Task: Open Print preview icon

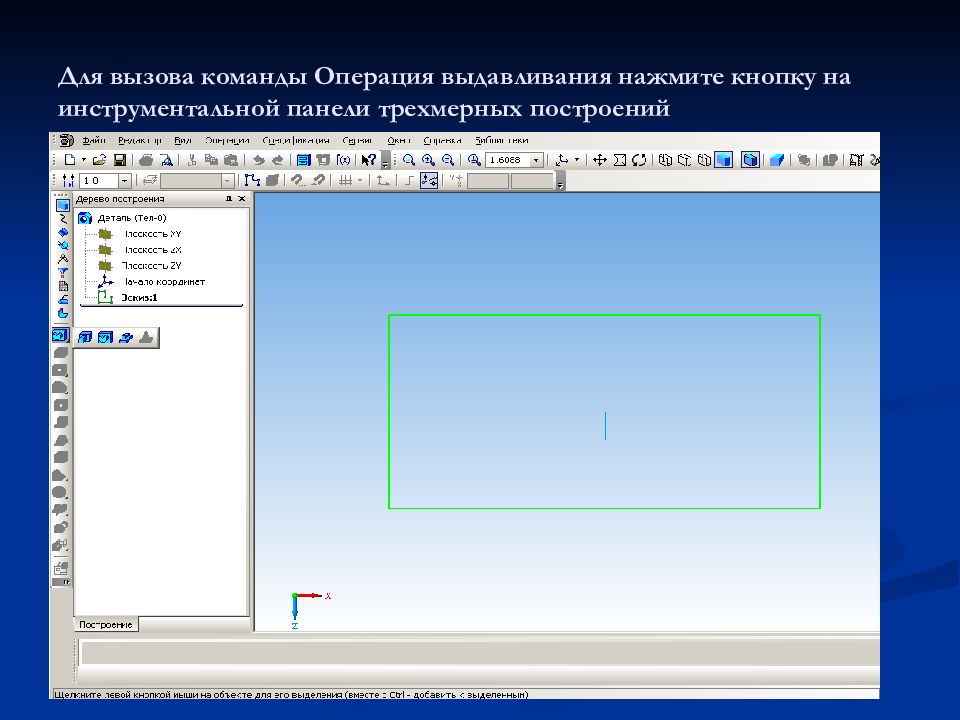Action: [167, 160]
